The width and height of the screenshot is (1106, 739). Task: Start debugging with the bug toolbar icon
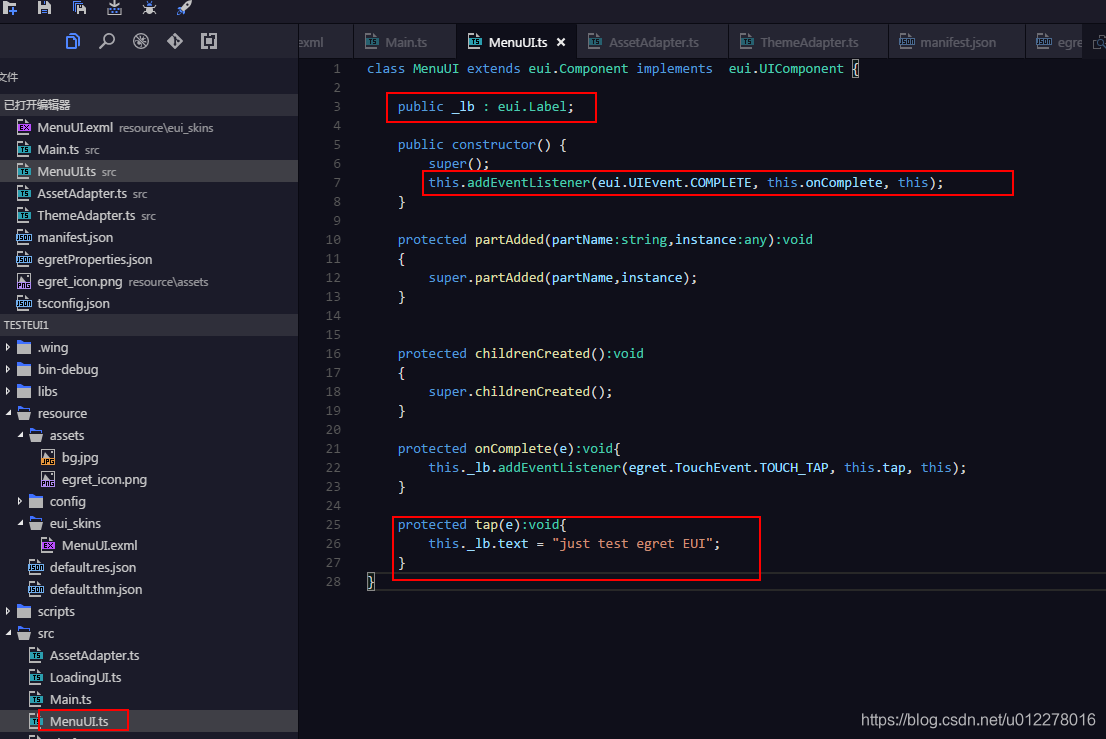[x=150, y=9]
